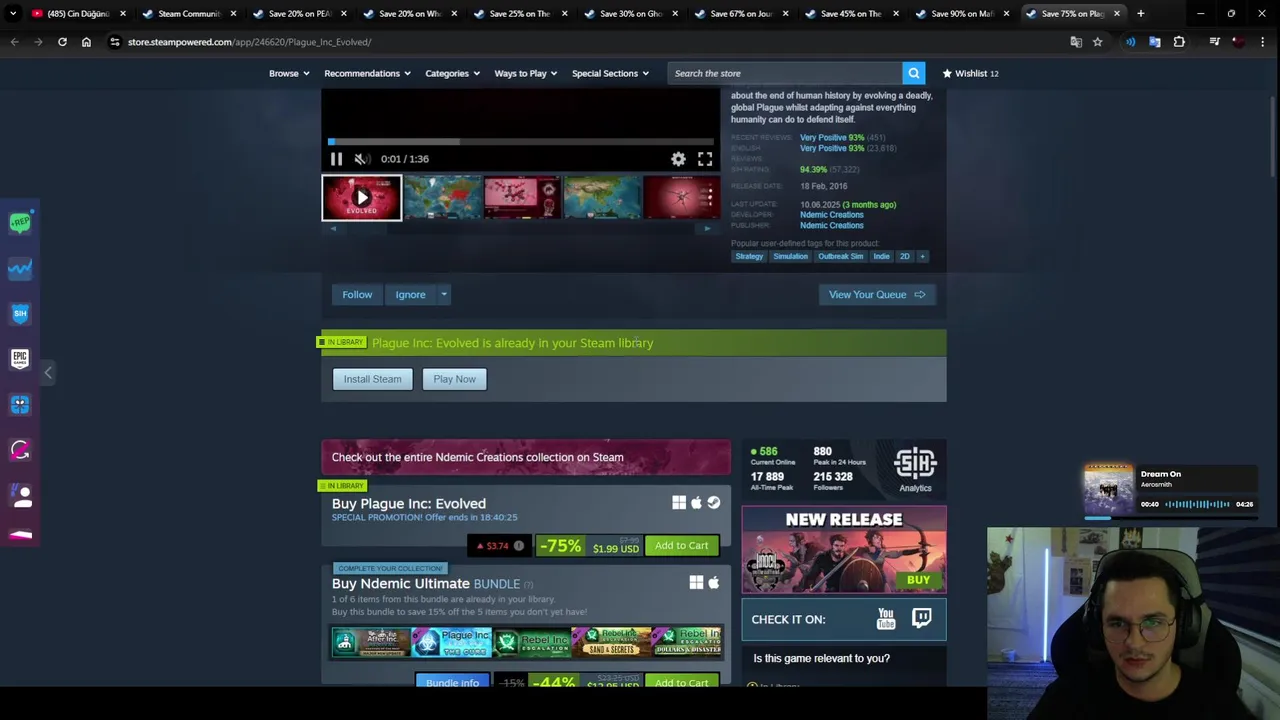Screen dimensions: 1280x720
Task: Click the store search magnifier button
Action: click(x=913, y=73)
